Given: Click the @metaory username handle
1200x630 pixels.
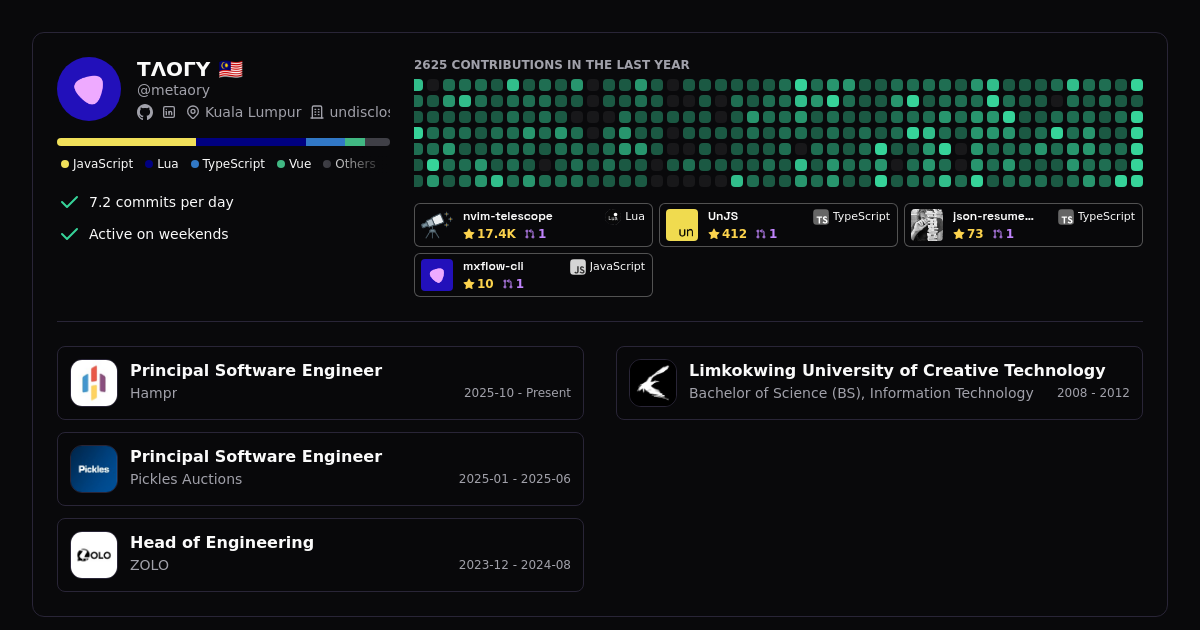Looking at the screenshot, I should click(x=173, y=90).
